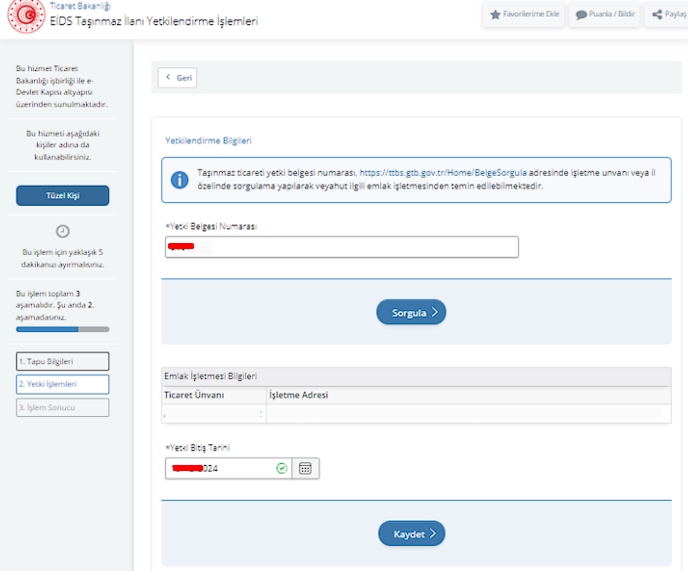Select step 2. Yetki İşlemleri
The width and height of the screenshot is (688, 571).
(62, 384)
